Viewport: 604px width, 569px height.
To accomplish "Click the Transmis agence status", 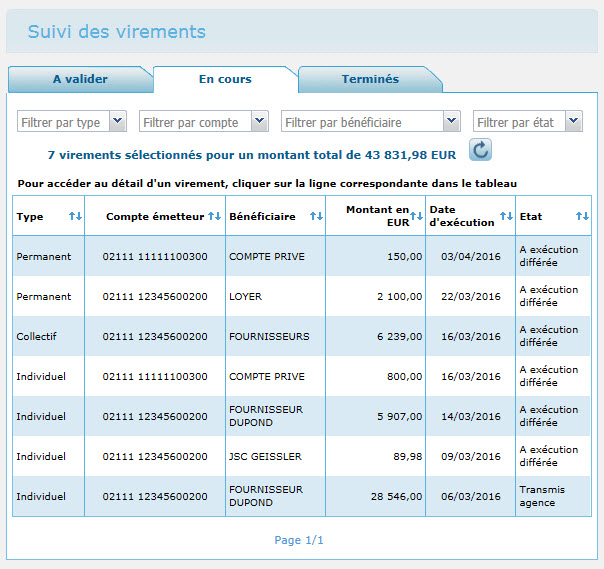I will pyautogui.click(x=542, y=496).
